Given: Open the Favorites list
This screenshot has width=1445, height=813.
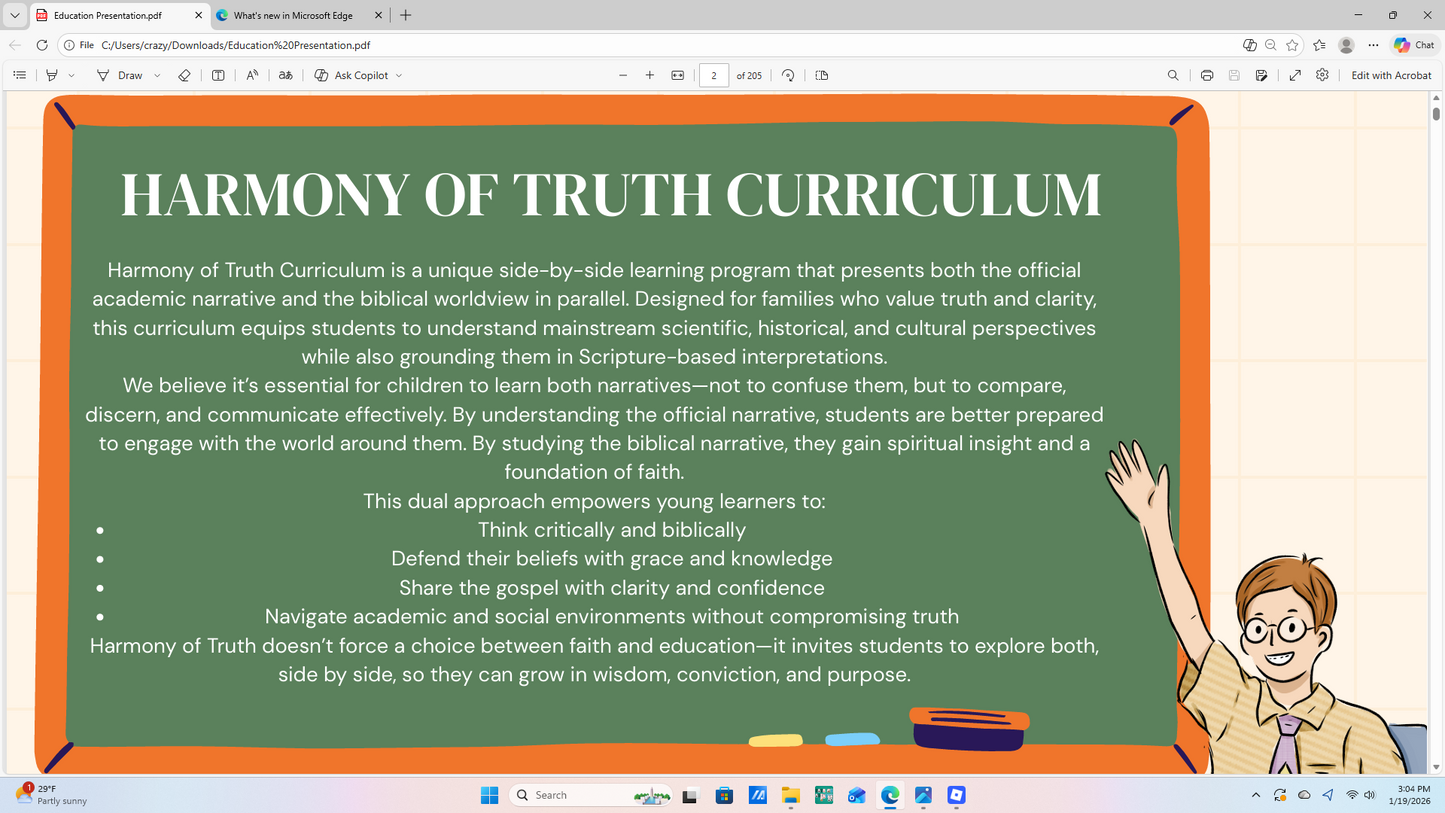Looking at the screenshot, I should coord(1320,45).
